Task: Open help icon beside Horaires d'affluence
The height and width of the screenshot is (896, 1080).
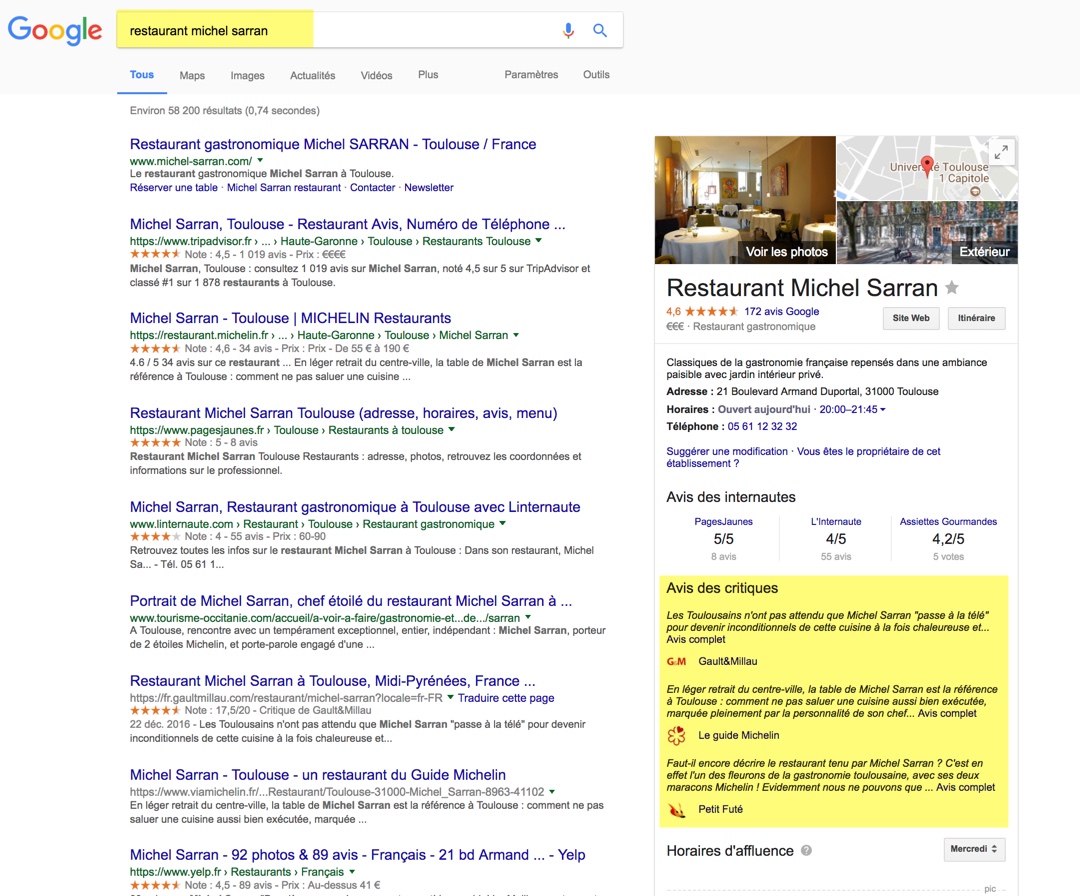Action: point(806,851)
